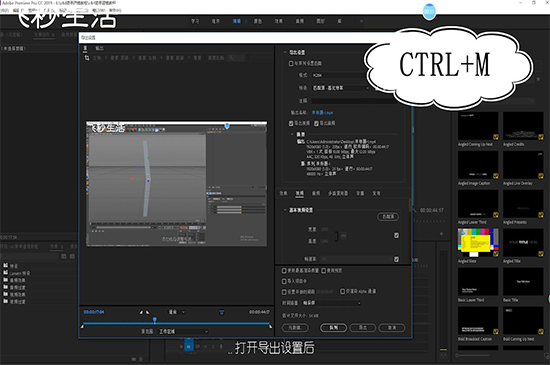Viewport: 550px width, 365px height.
Task: Click the Export button at dialog bottom
Action: click(363, 327)
